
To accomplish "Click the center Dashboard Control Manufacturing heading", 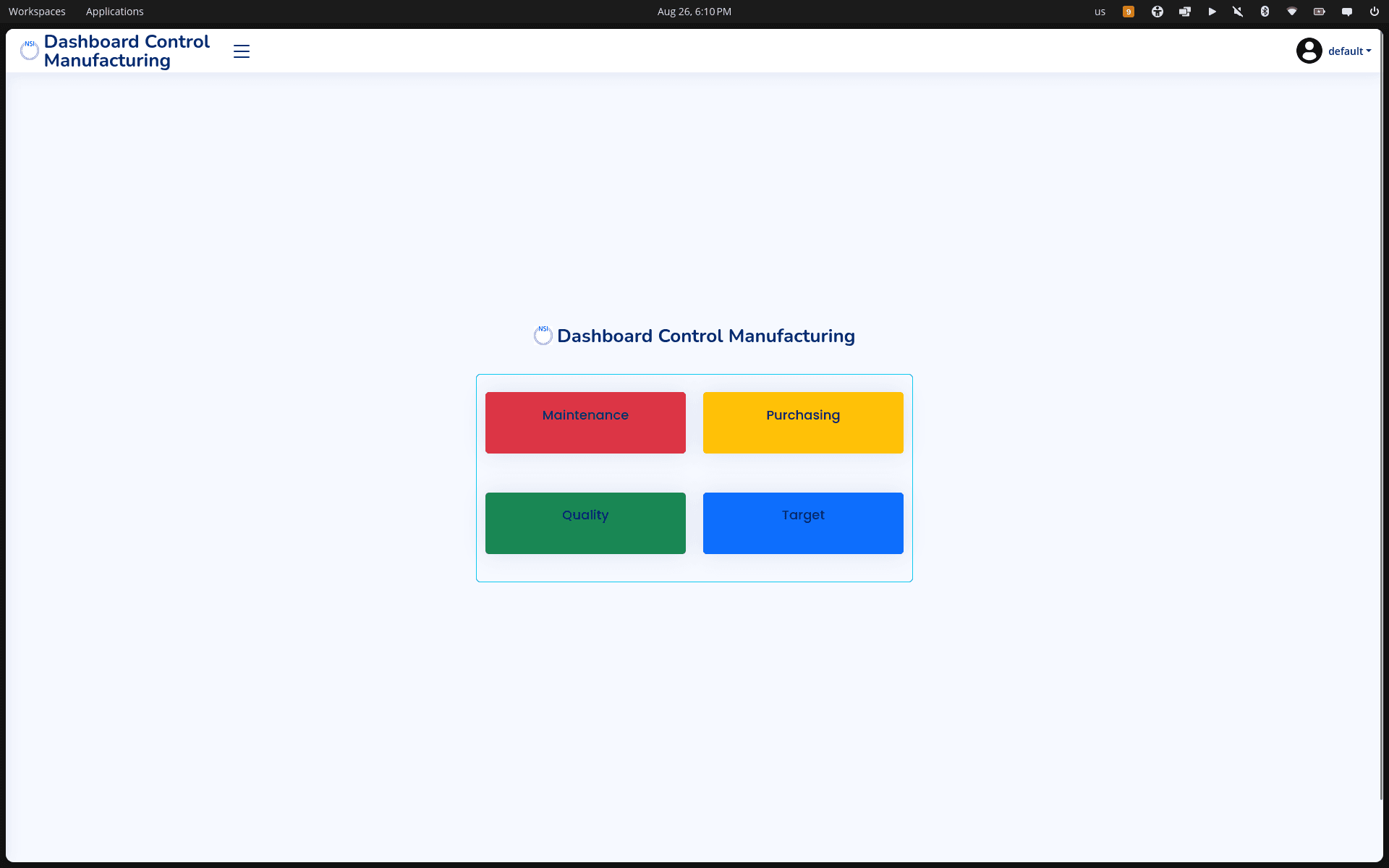I will click(706, 336).
